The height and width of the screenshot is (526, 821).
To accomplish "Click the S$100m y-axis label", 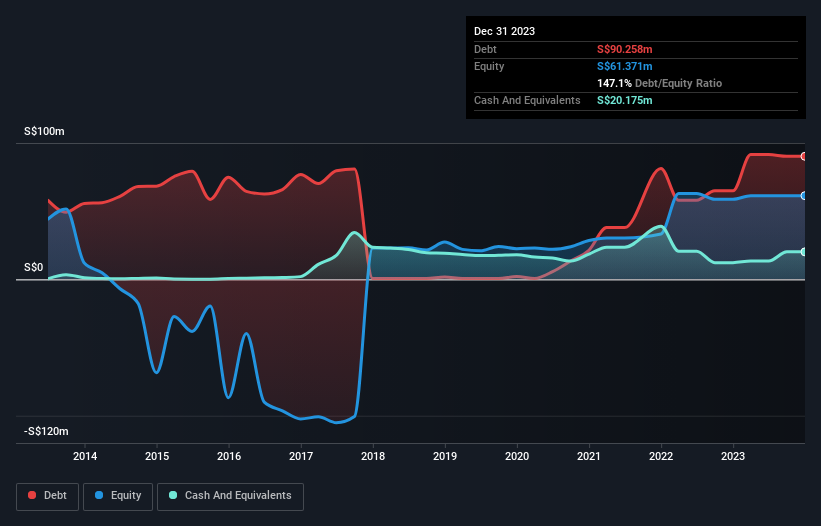I will click(x=45, y=131).
